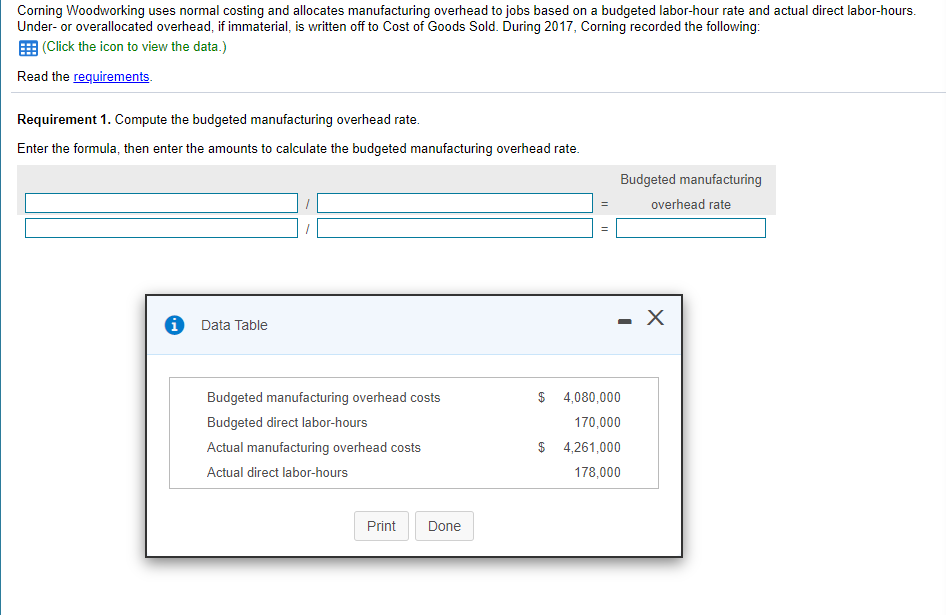Click the 4,261,000 actual overhead value
This screenshot has width=946, height=615.
click(592, 447)
